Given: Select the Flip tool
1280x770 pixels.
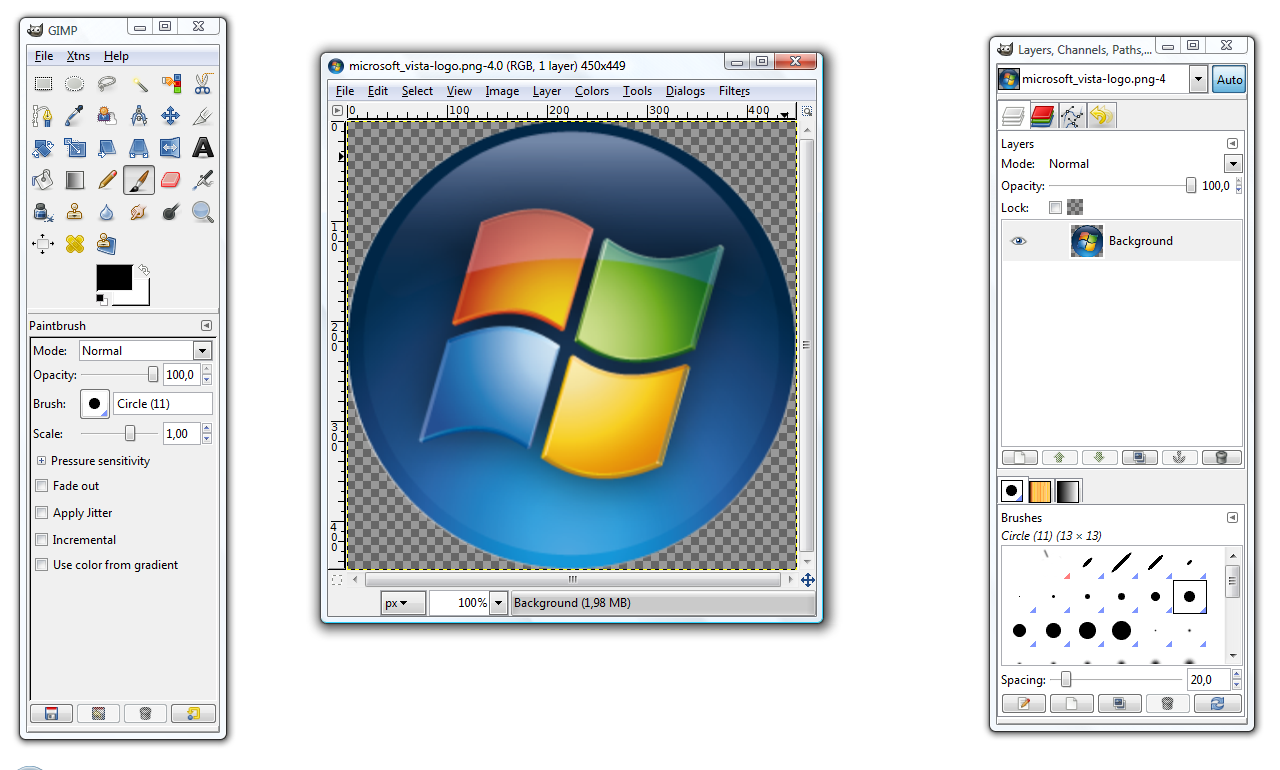Looking at the screenshot, I should coord(171,148).
